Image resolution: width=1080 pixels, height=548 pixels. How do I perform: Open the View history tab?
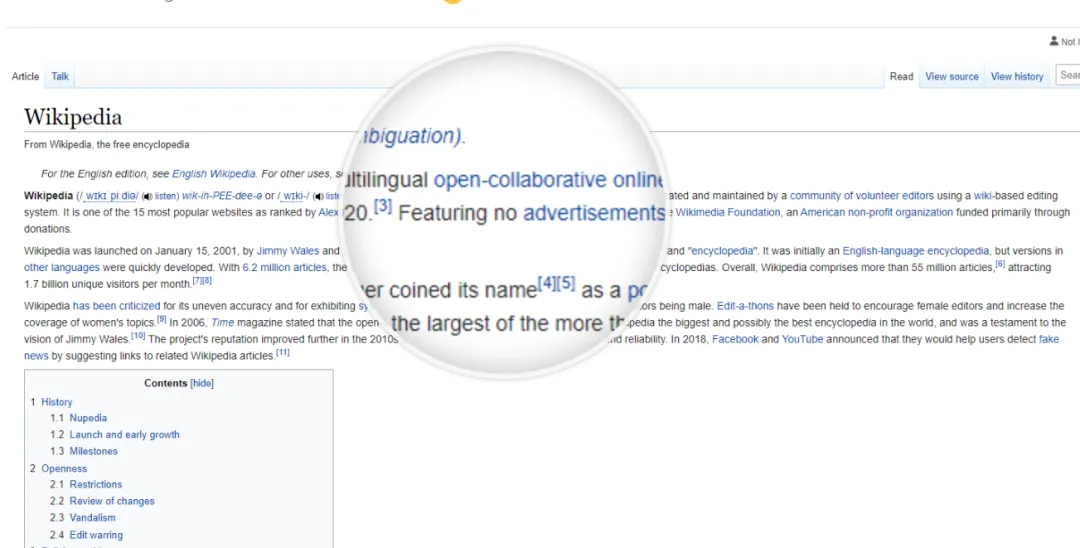coord(1017,76)
